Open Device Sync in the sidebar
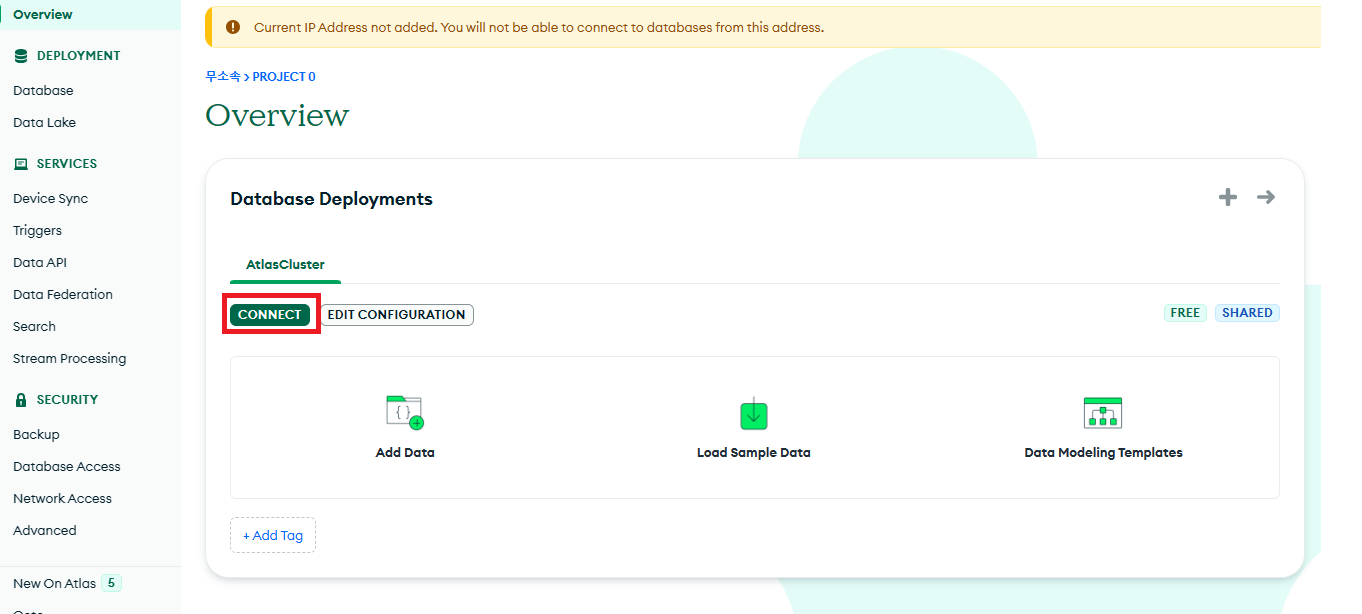 (x=50, y=198)
